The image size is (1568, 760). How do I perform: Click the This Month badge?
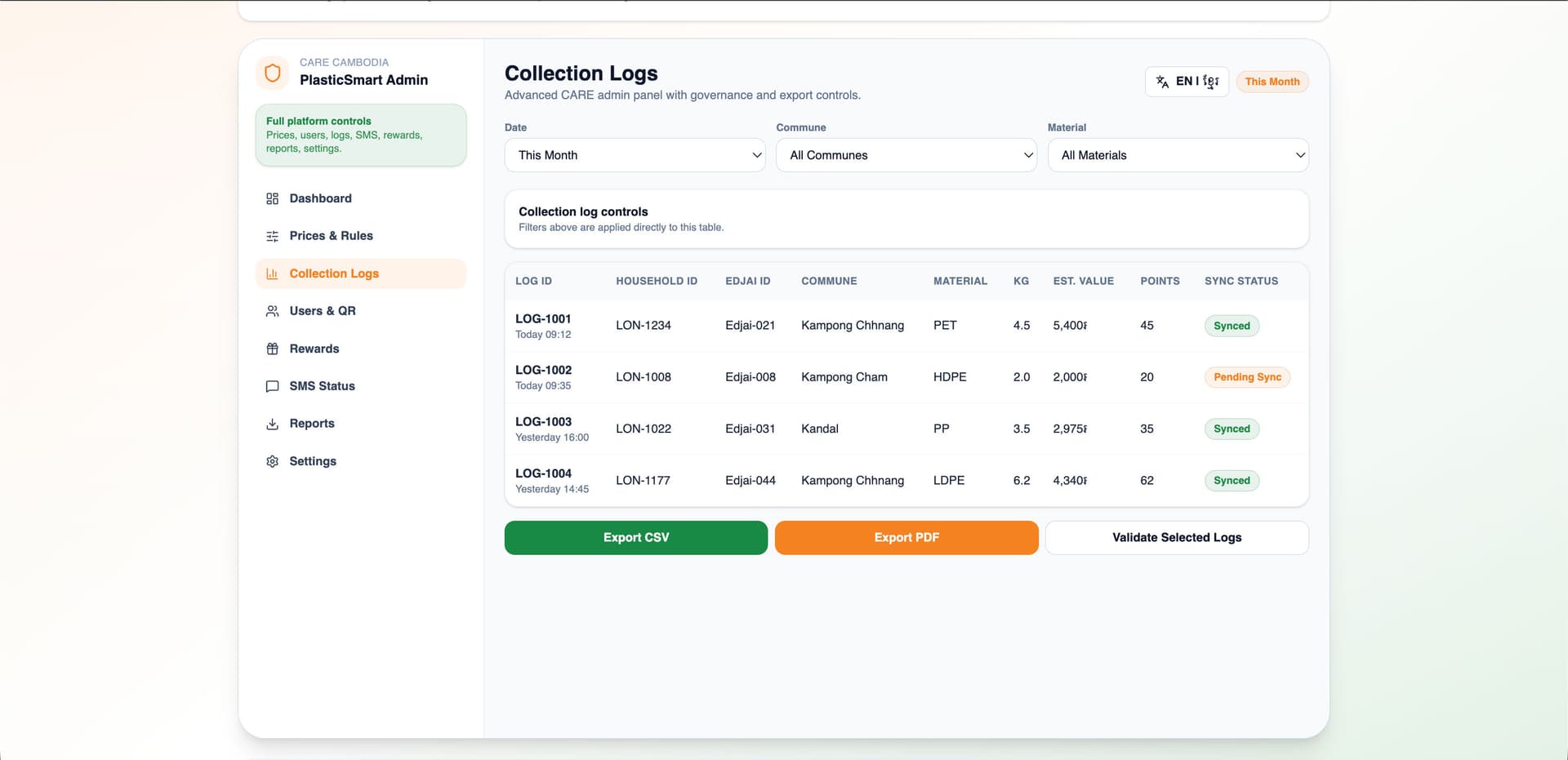coord(1272,82)
